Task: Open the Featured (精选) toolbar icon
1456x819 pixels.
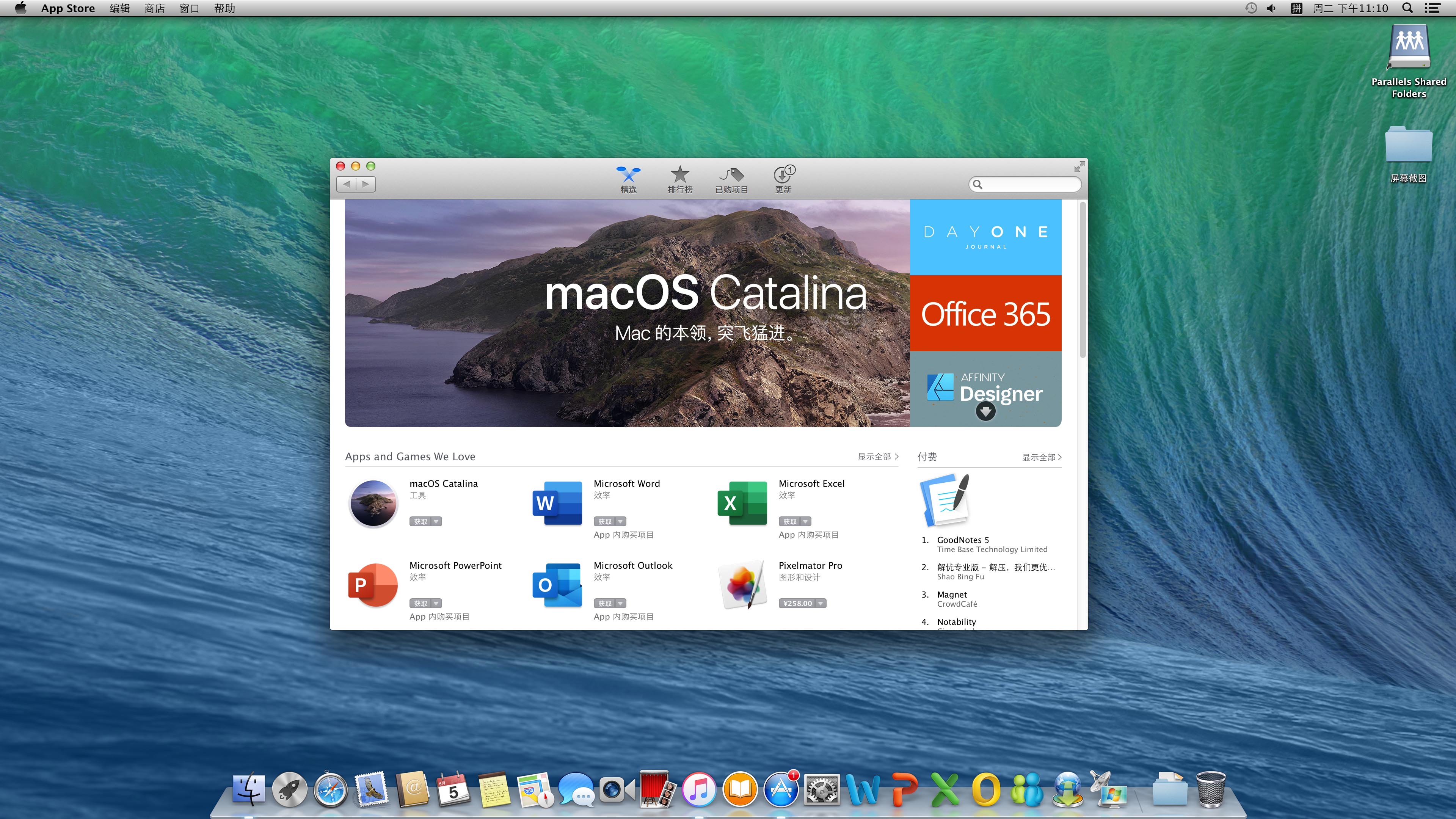Action: [628, 175]
